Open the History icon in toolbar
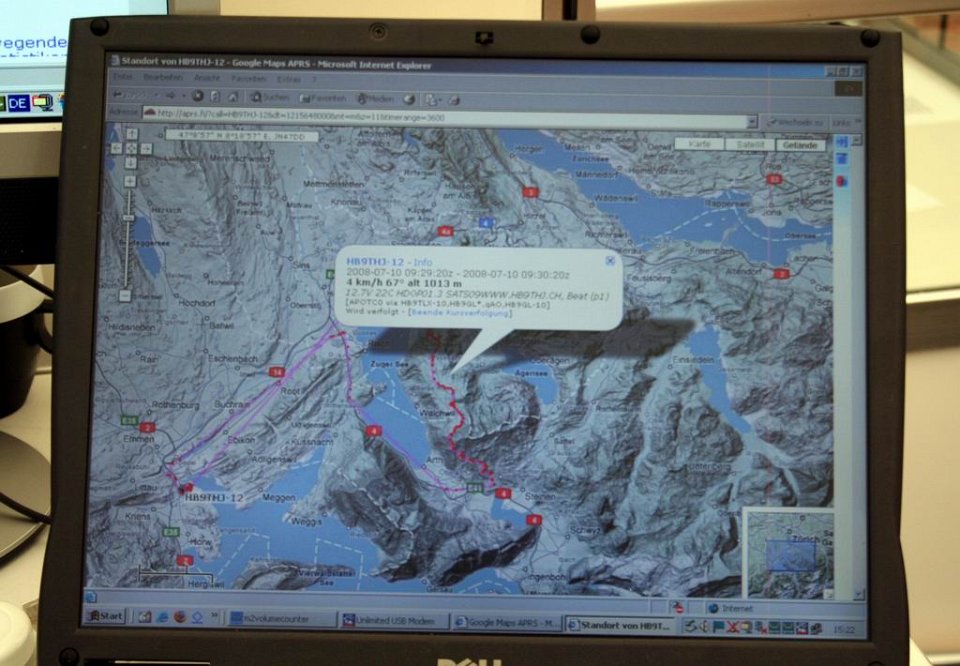This screenshot has width=960, height=666. tap(409, 99)
